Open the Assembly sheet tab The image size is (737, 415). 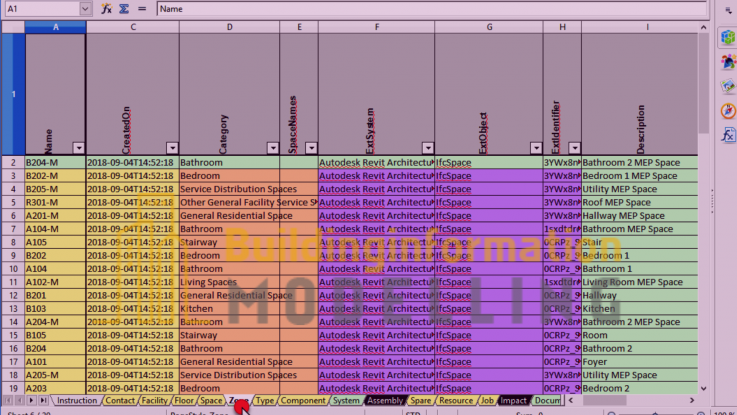tap(385, 400)
